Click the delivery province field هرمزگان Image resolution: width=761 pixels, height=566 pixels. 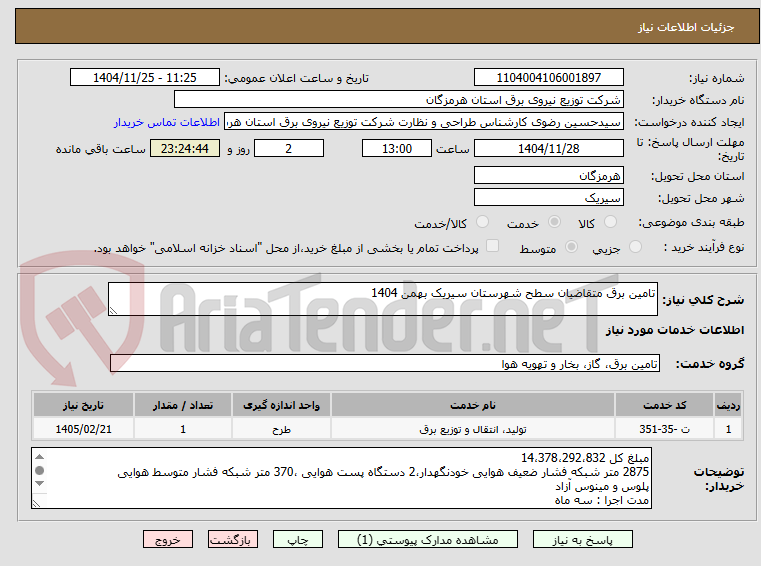pyautogui.click(x=548, y=176)
